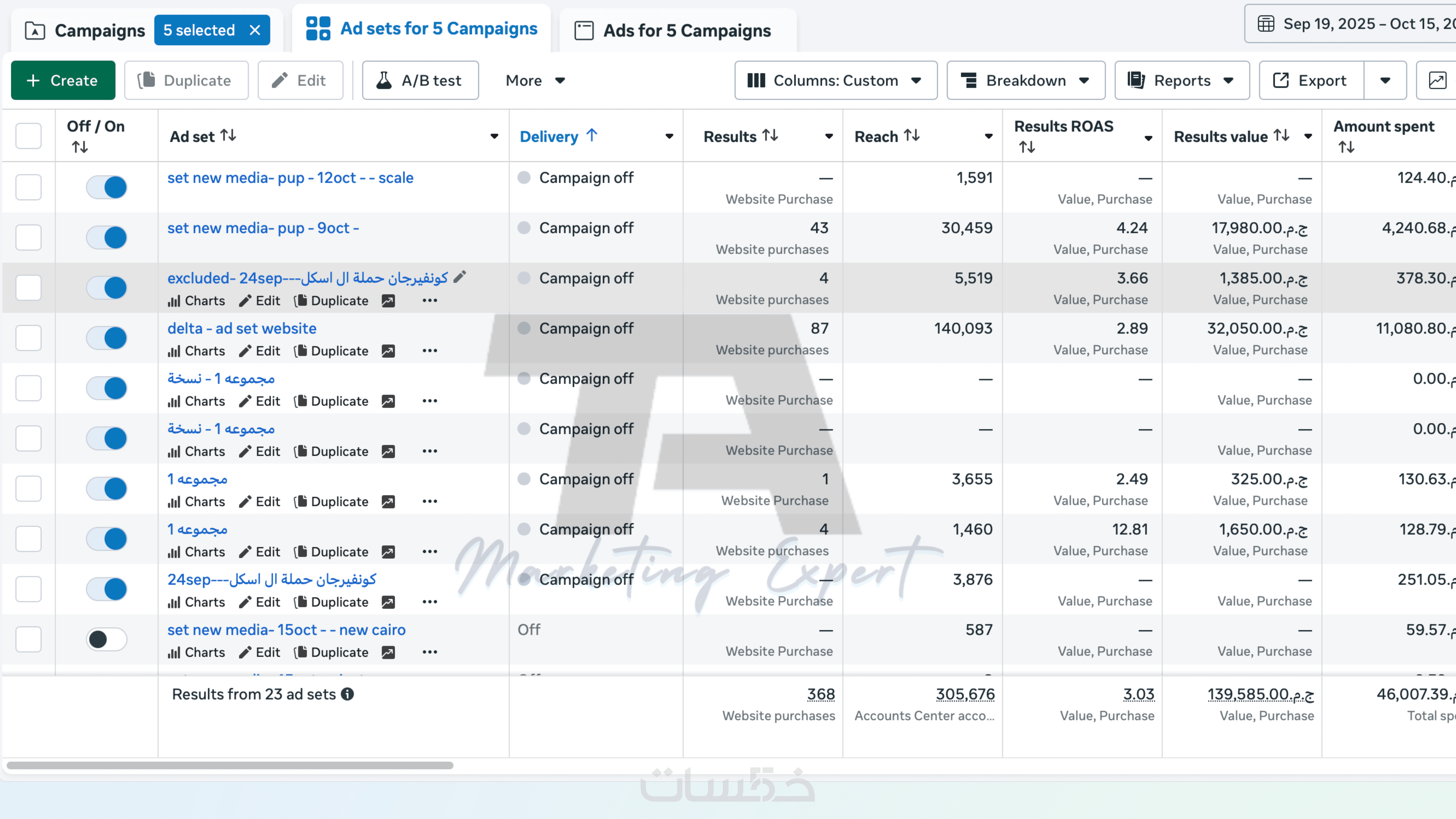Tick the select-all checkbox in the header
The height and width of the screenshot is (819, 1456).
coord(28,136)
